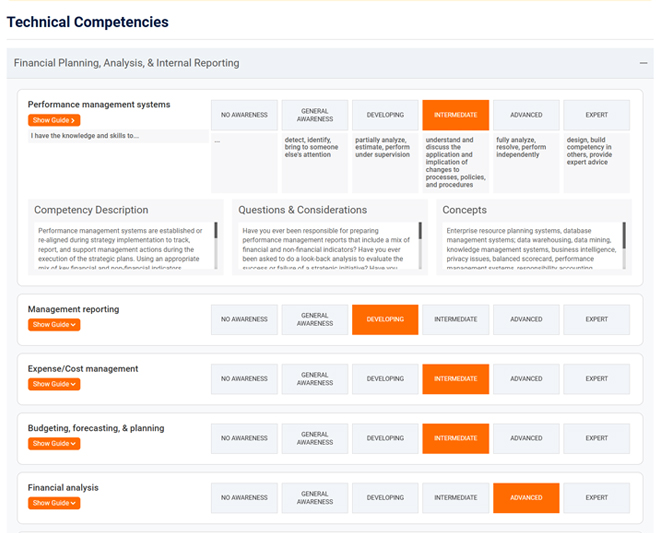Hide the guide for Performance management systems
This screenshot has width=660, height=533.
54,120
